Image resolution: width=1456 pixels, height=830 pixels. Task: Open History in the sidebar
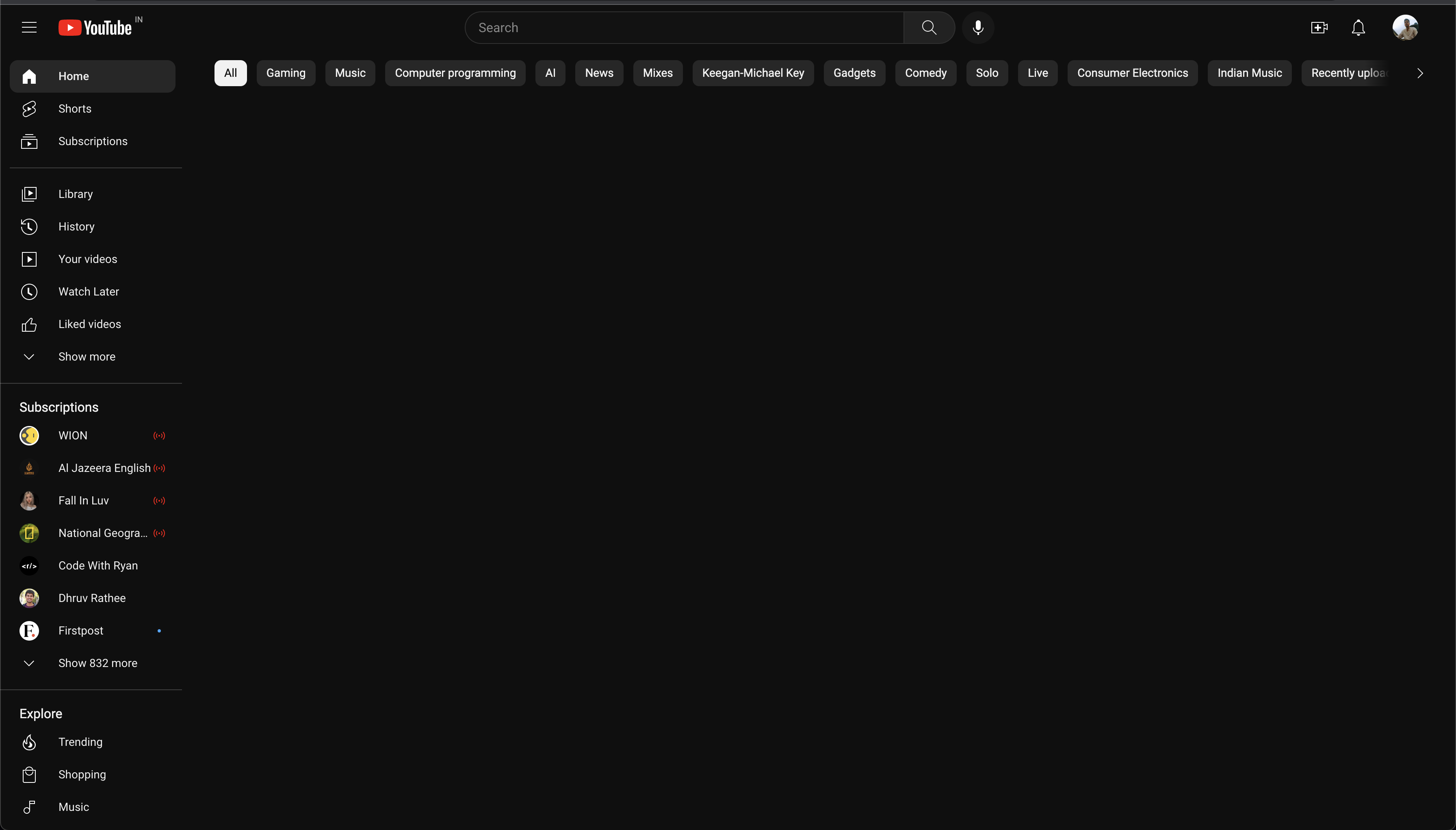[x=76, y=227]
